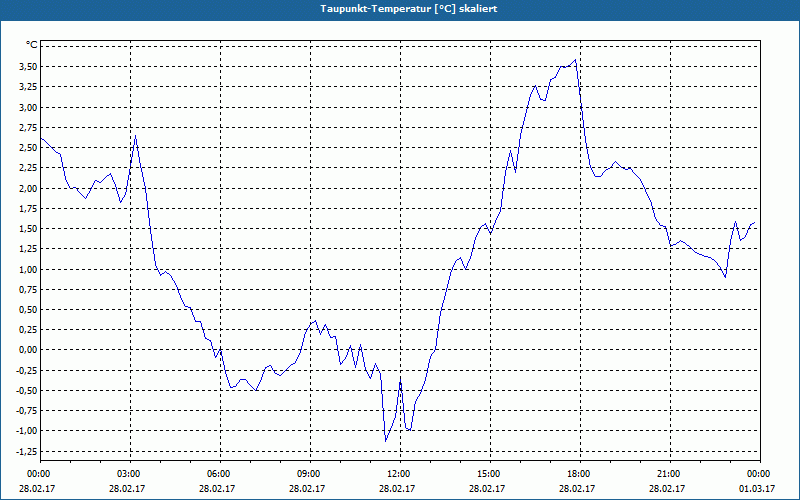The height and width of the screenshot is (500, 800).
Task: Click the °C unit label on the y-axis
Action: tap(32, 45)
